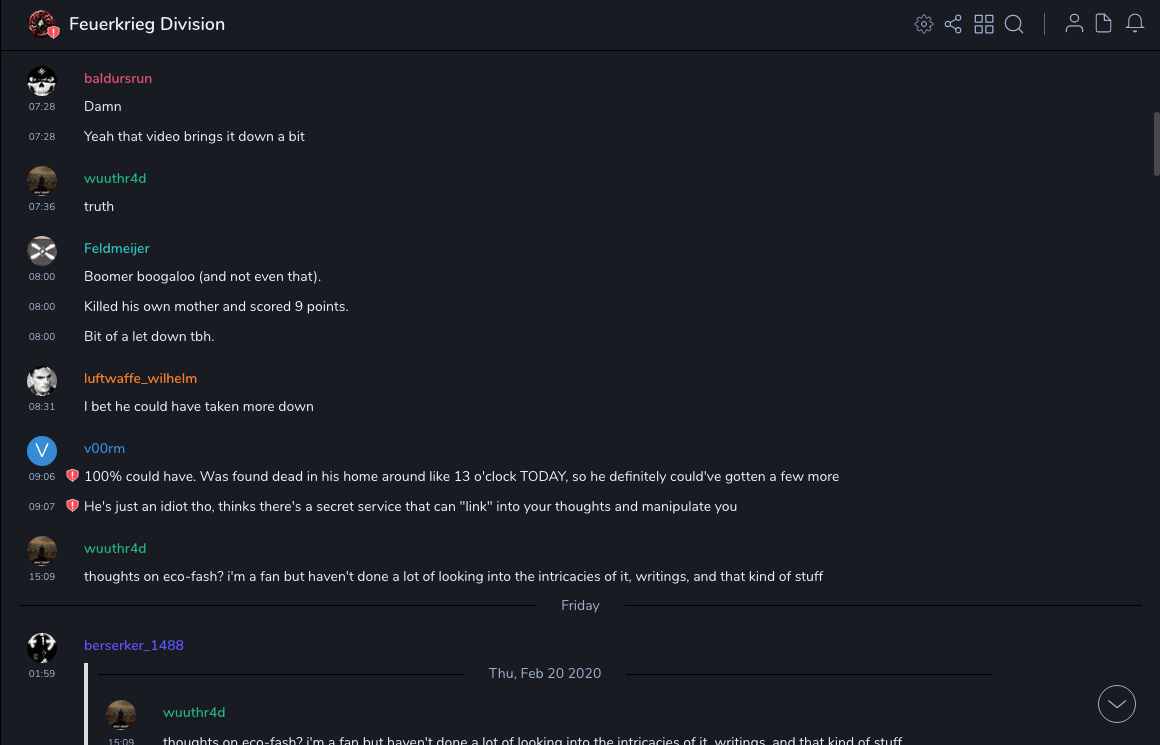Click the quoted wuuthr4d username in reply
Viewport: 1160px width, 745px height.
click(194, 712)
